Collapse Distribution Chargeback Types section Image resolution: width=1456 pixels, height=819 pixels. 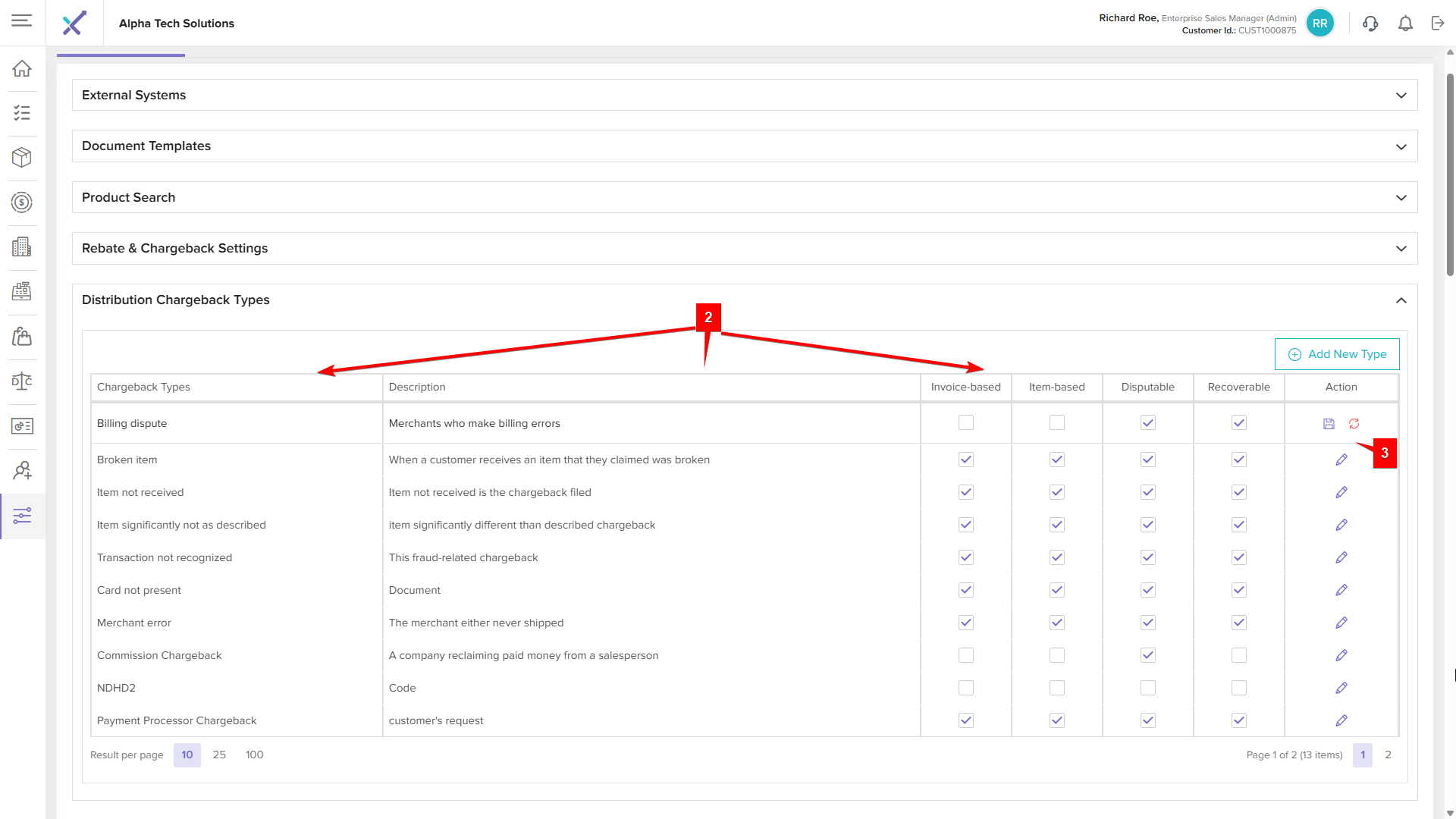pos(1401,300)
